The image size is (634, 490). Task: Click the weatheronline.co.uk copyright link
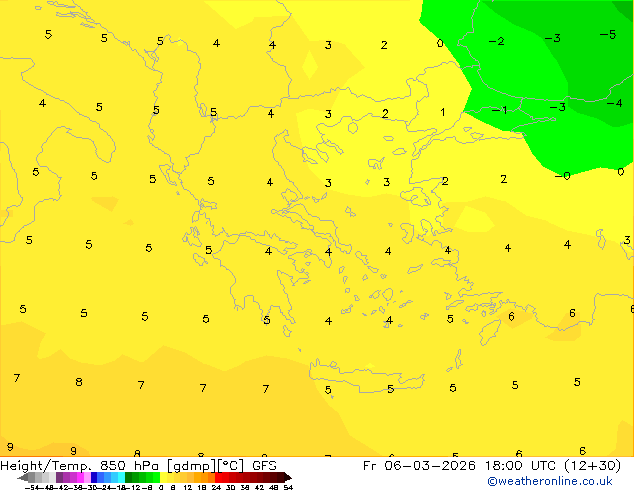click(550, 481)
